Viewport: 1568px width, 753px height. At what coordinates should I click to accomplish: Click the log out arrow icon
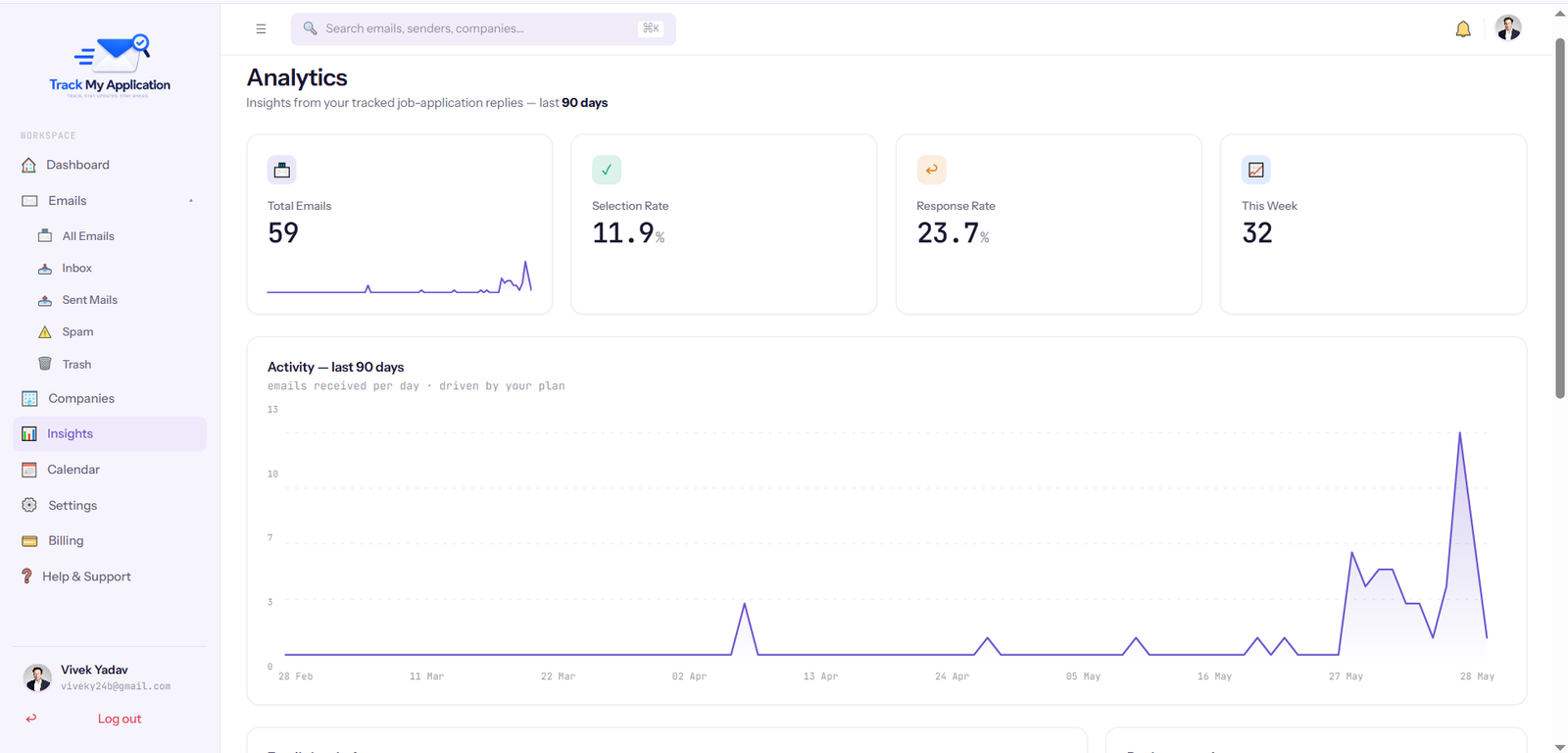pos(31,719)
